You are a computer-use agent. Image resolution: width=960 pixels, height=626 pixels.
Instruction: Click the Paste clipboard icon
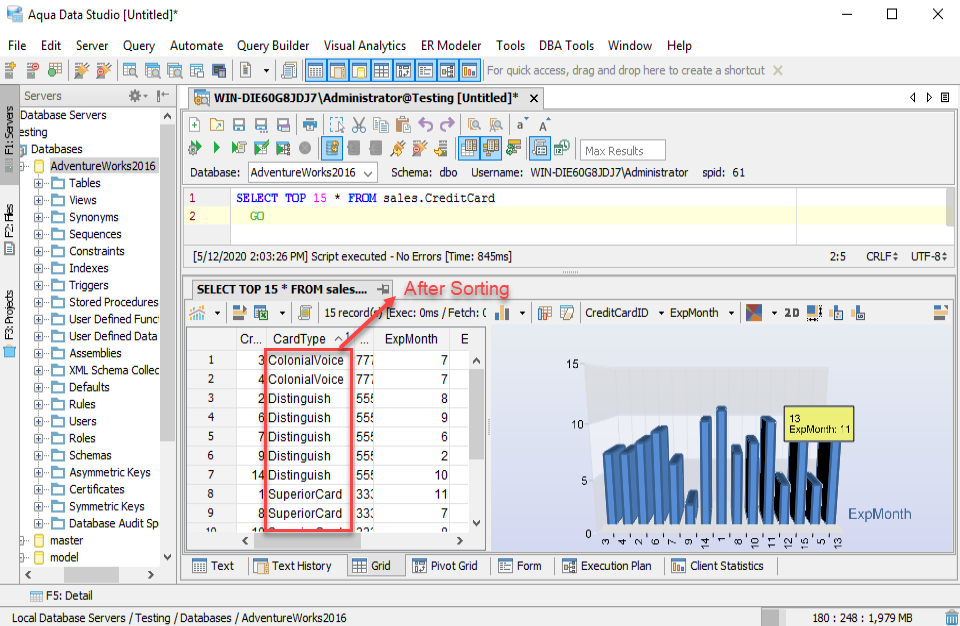(403, 125)
